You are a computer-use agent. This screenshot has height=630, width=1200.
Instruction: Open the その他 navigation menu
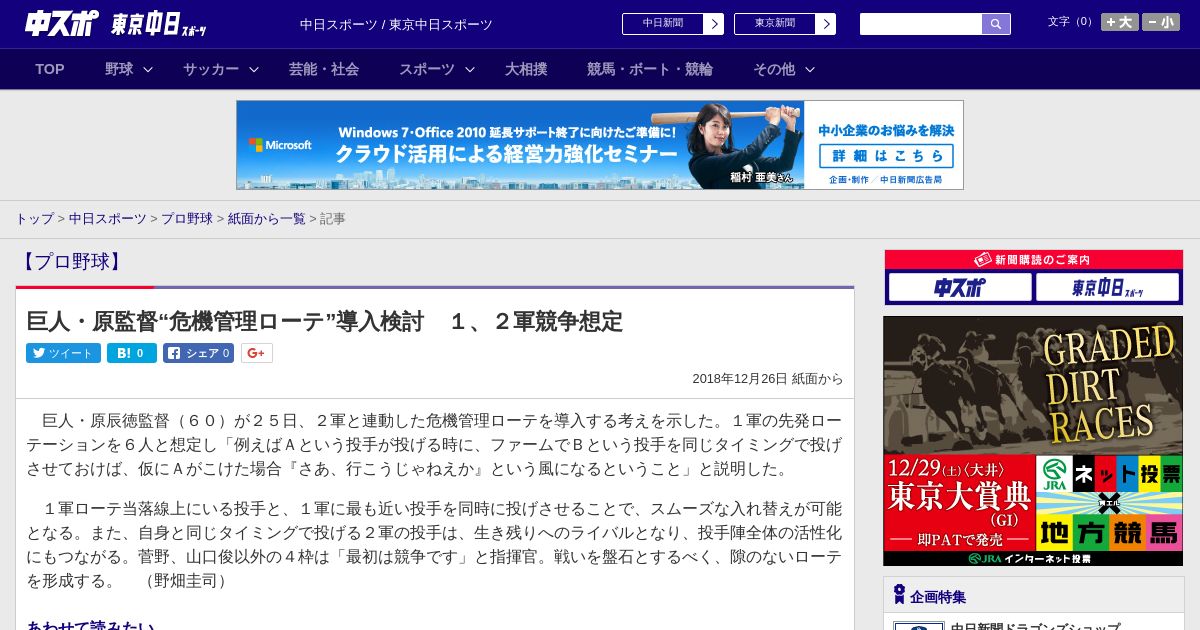pos(774,69)
